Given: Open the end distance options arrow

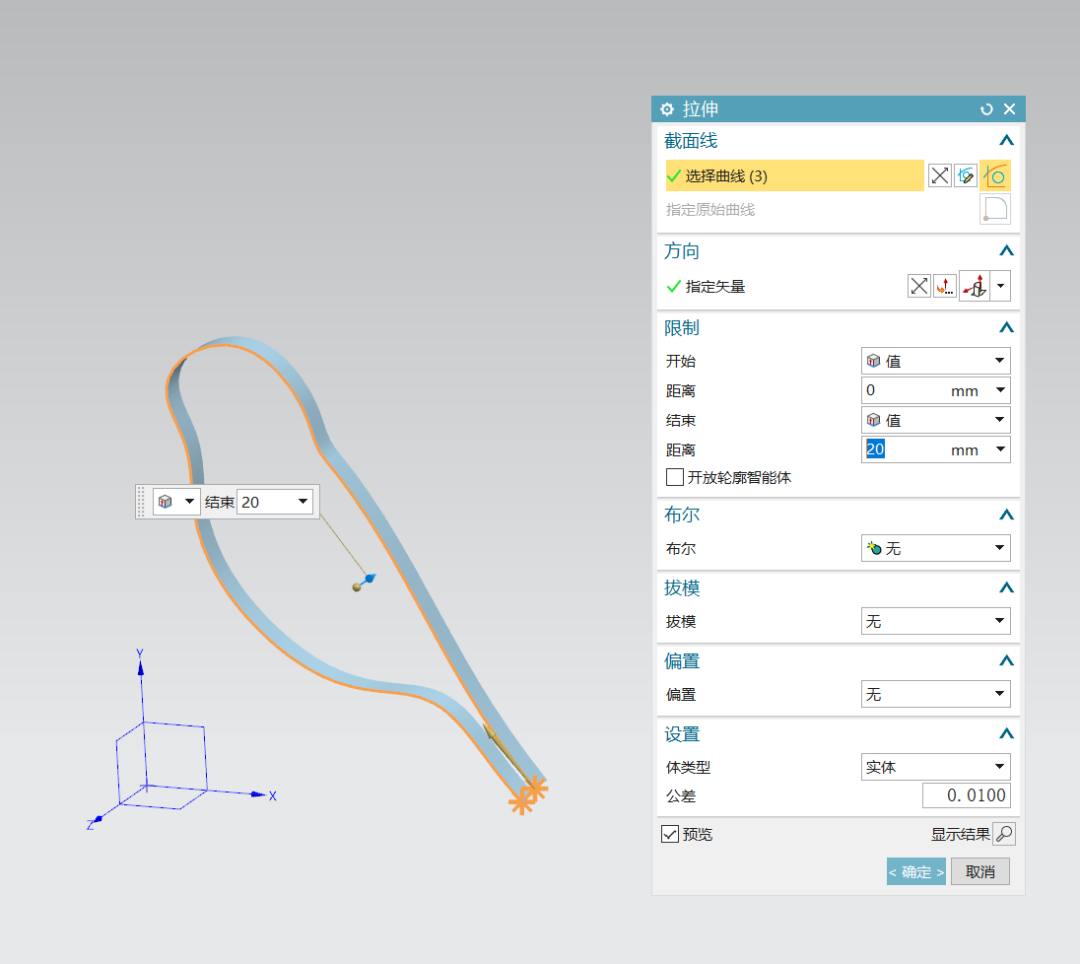Looking at the screenshot, I should (1000, 450).
